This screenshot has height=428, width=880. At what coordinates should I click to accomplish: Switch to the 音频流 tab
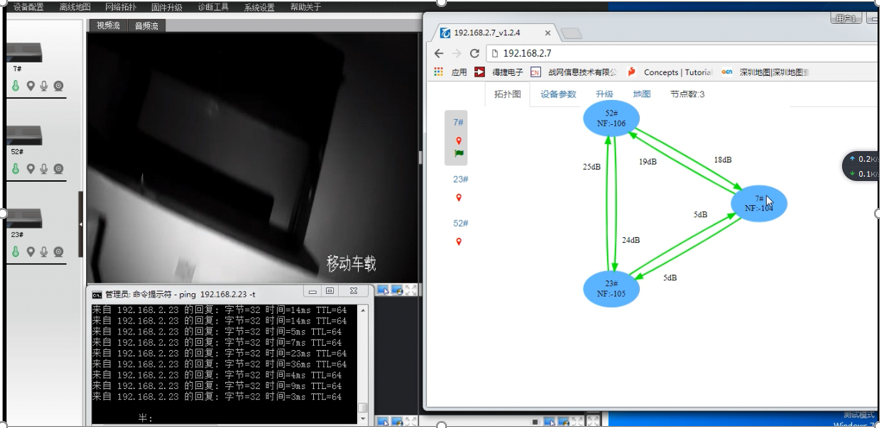click(x=146, y=26)
